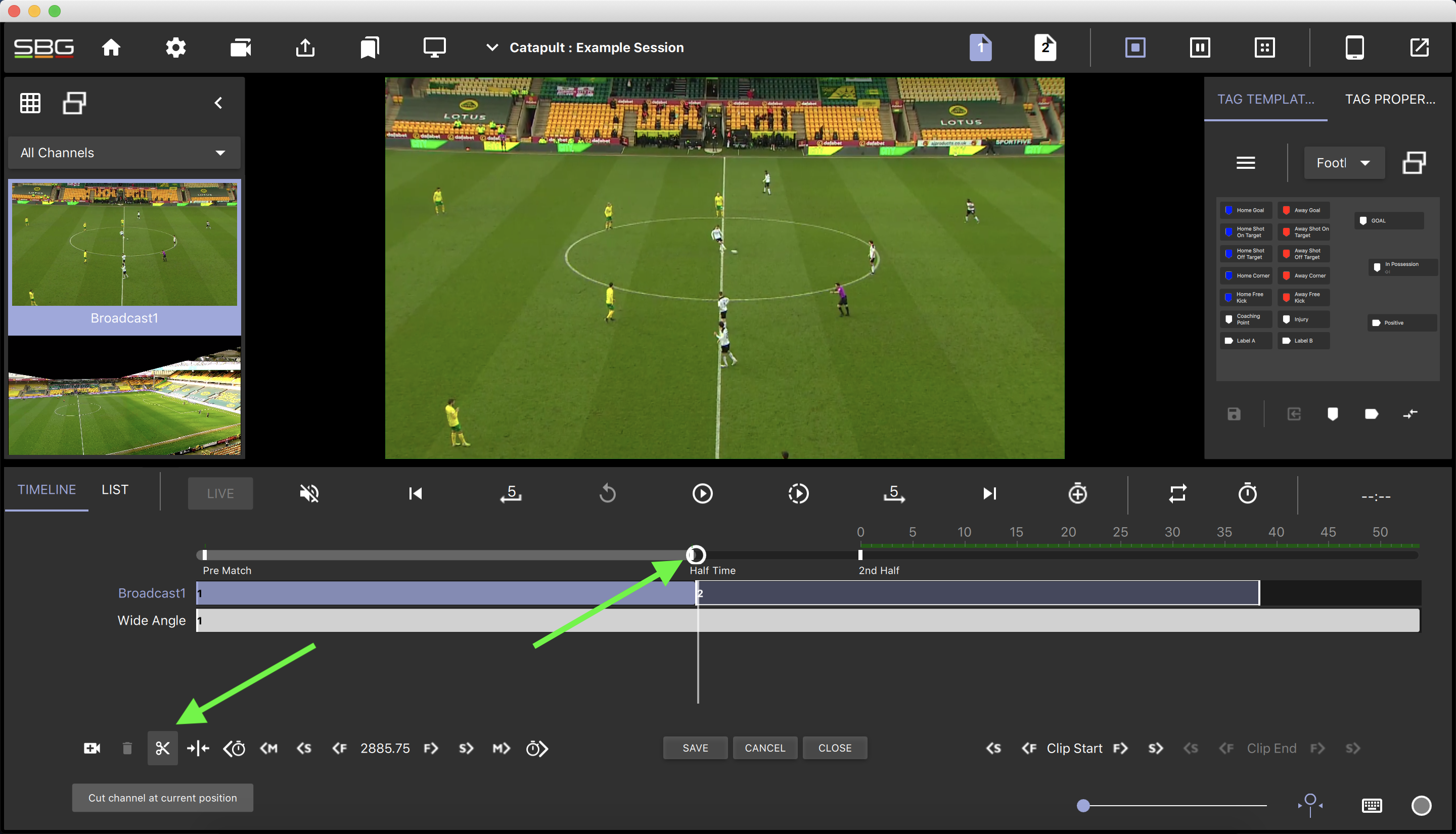
Task: Switch to page 2 layout
Action: pyautogui.click(x=1045, y=47)
